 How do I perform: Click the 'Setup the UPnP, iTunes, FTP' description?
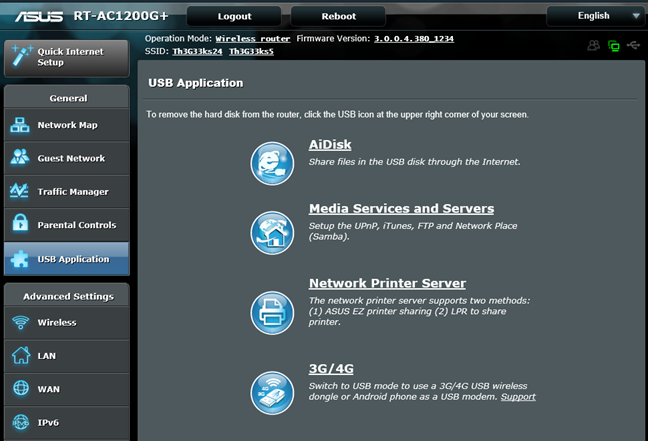point(413,231)
